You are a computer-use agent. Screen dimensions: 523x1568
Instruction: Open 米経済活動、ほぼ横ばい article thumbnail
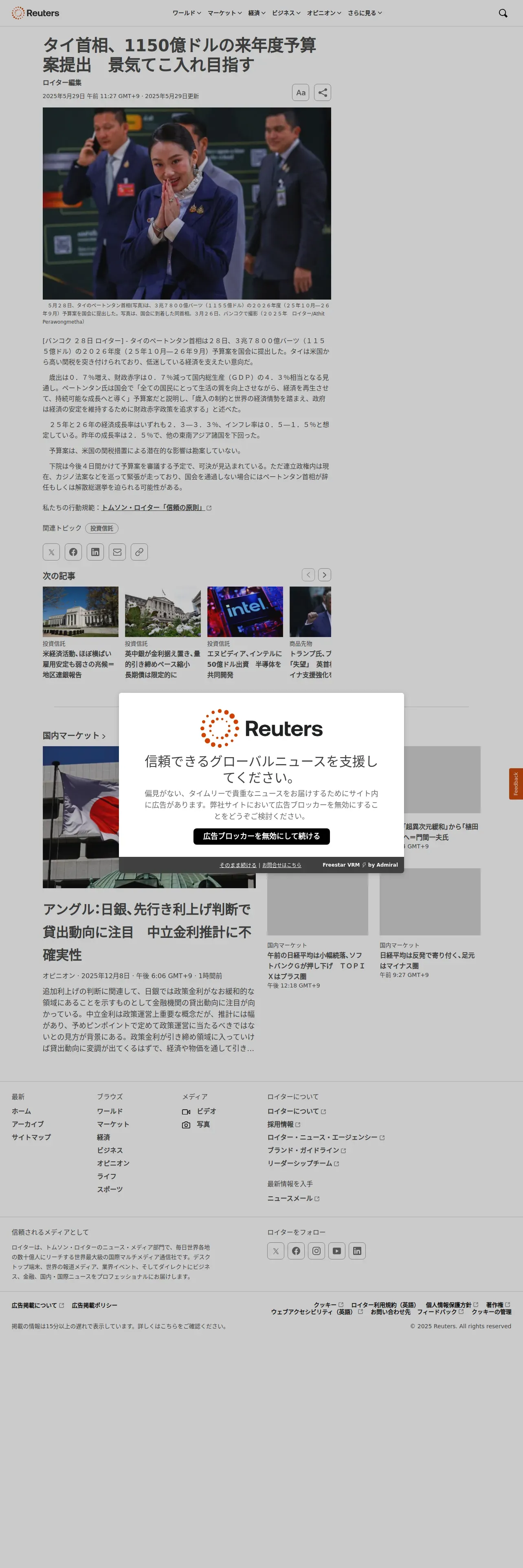tap(80, 612)
